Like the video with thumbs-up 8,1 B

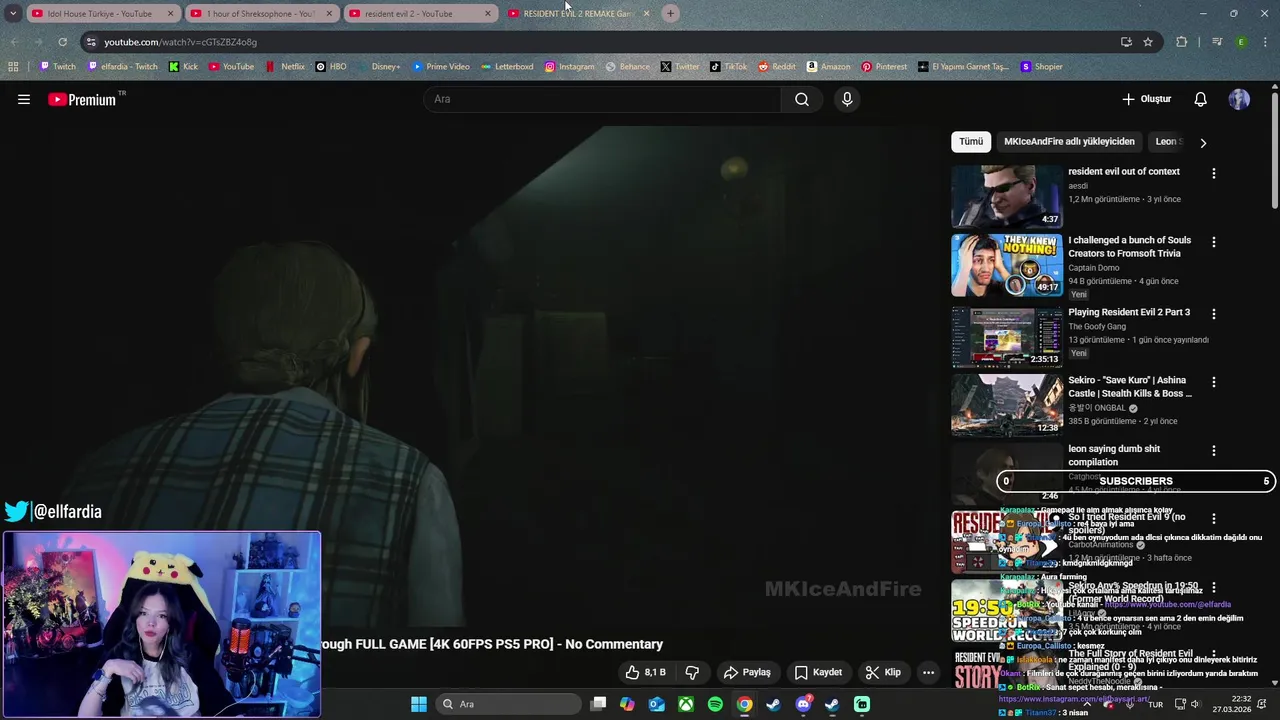(646, 672)
